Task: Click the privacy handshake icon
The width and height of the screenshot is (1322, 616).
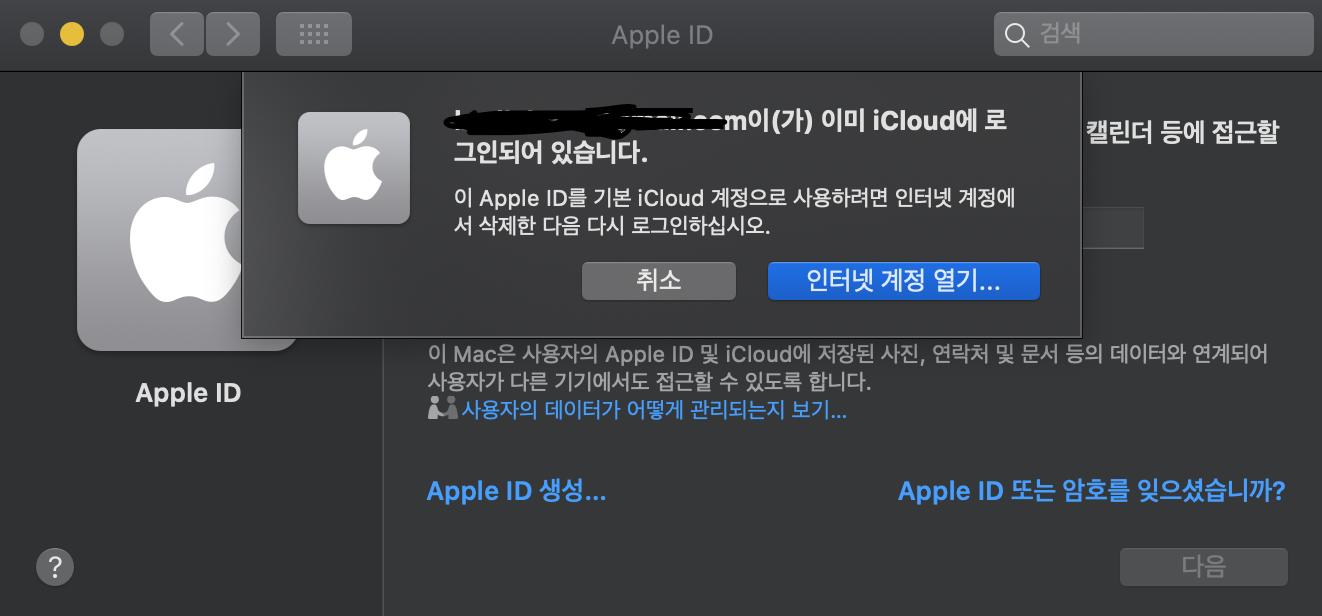Action: click(442, 409)
